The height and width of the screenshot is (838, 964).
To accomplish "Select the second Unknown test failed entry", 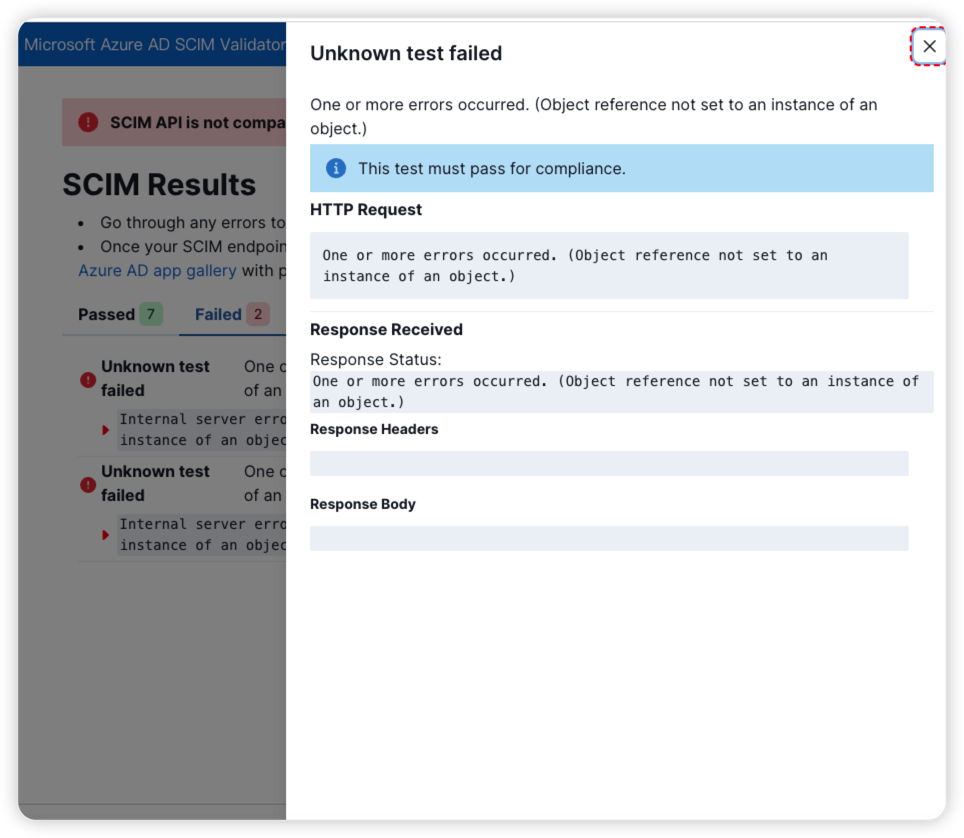I will (156, 483).
